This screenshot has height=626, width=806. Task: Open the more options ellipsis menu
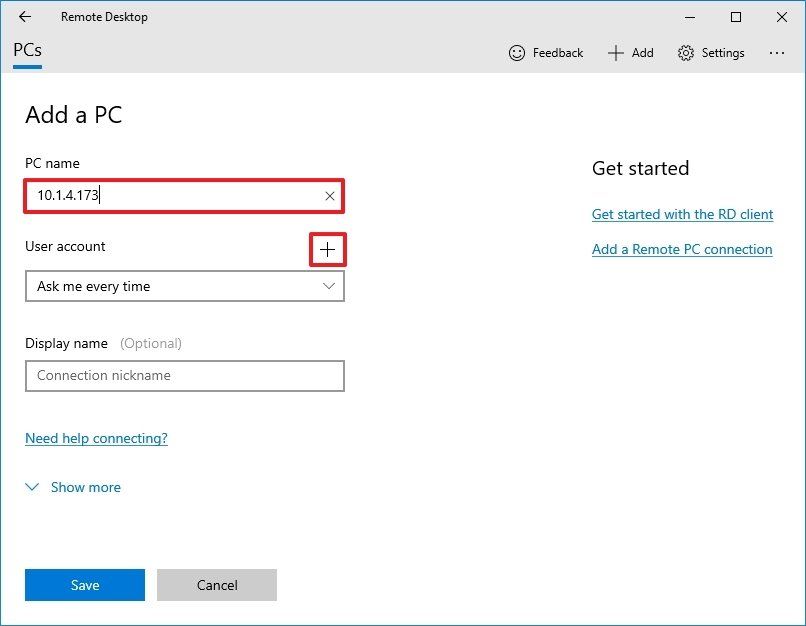coord(776,53)
